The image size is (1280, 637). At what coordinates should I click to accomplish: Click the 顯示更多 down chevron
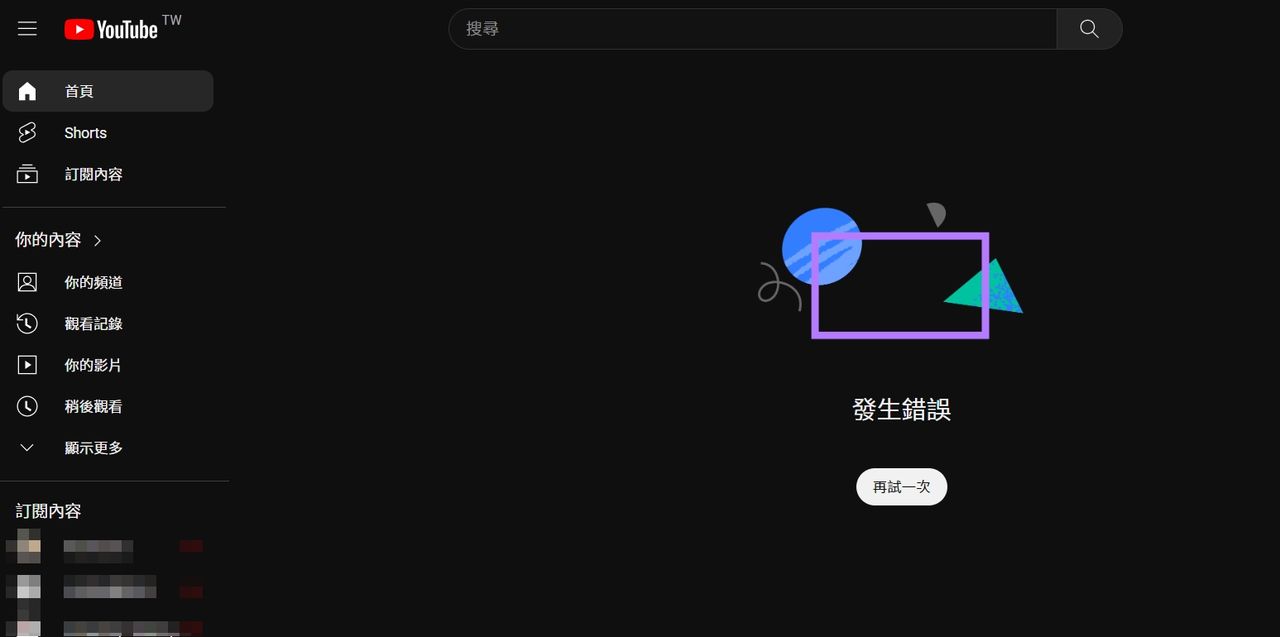pyautogui.click(x=27, y=448)
